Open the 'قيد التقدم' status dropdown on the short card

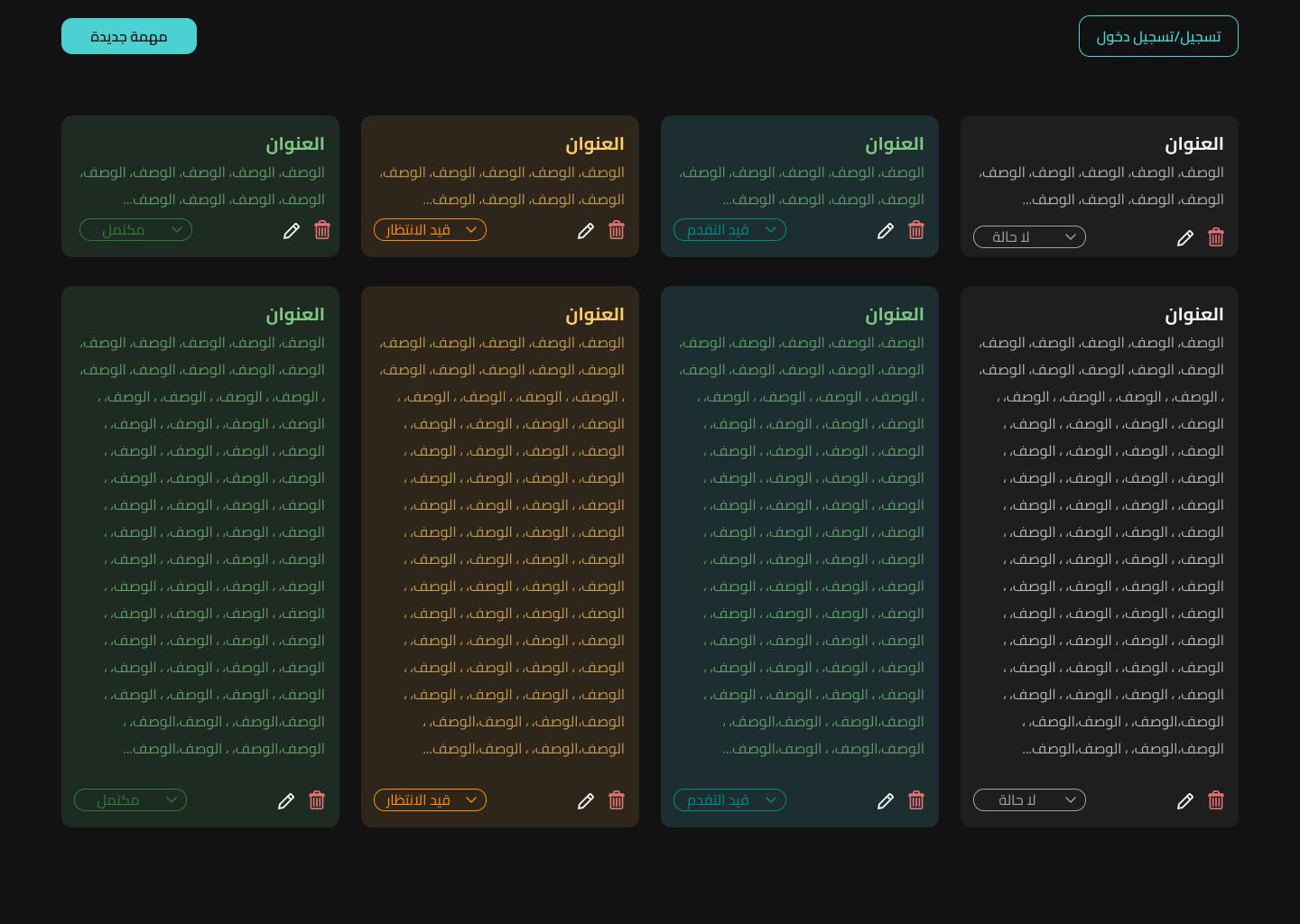[x=730, y=230]
